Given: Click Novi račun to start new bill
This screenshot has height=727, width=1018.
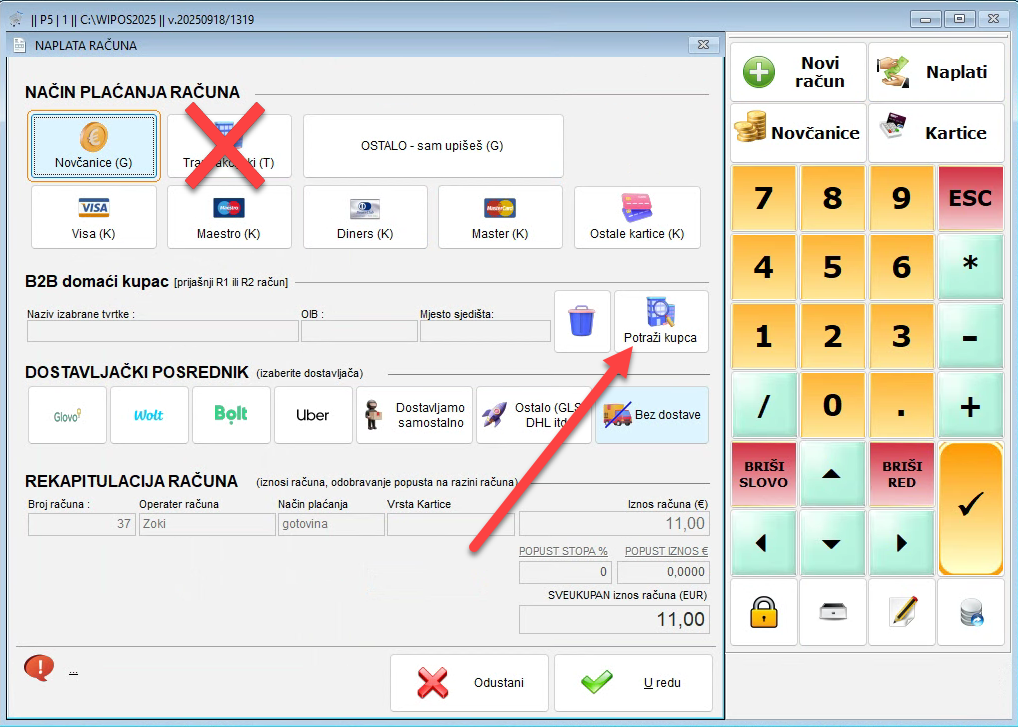Looking at the screenshot, I should (x=797, y=72).
